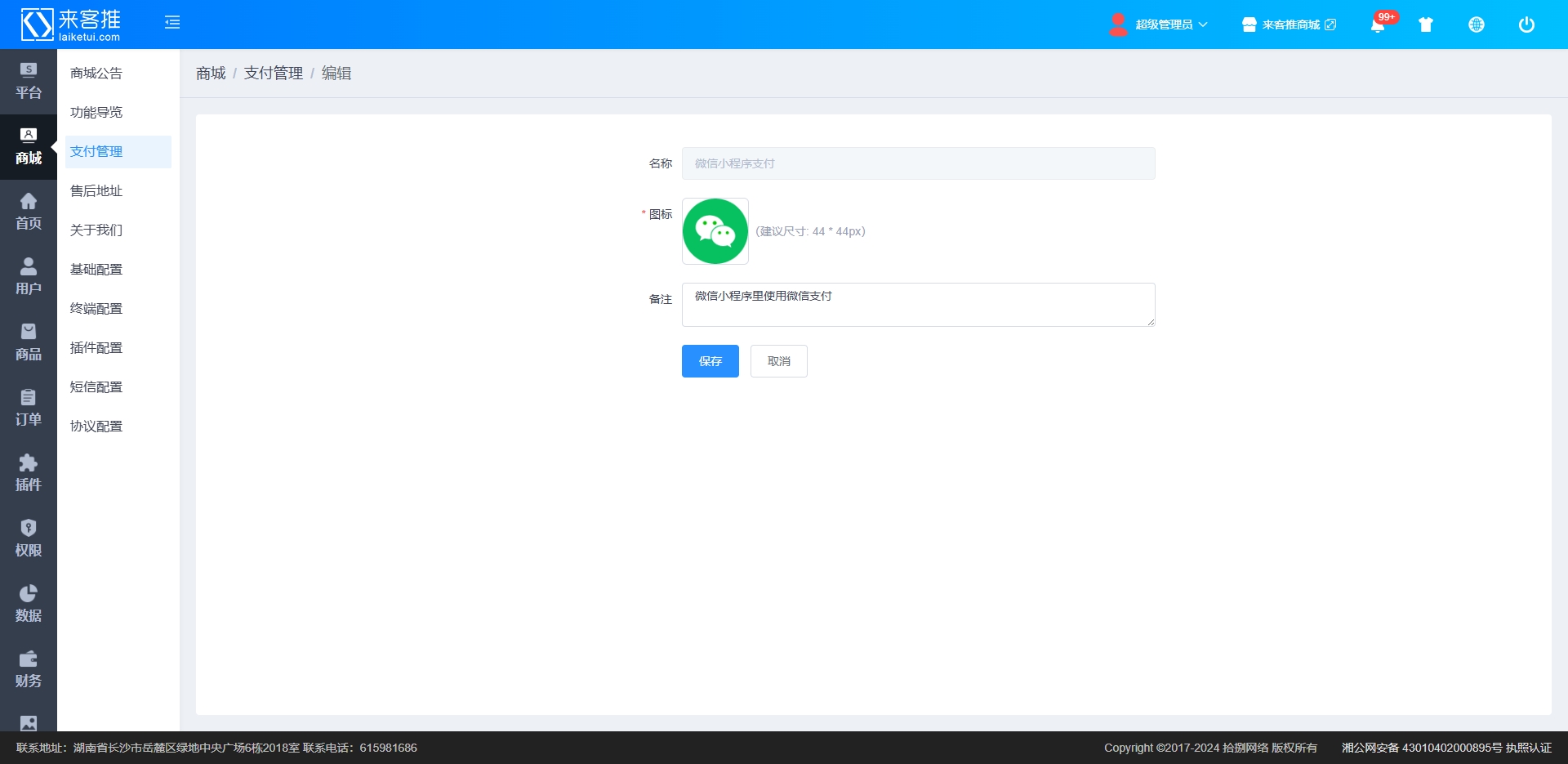Go to 首页 in left navigation

29,212
